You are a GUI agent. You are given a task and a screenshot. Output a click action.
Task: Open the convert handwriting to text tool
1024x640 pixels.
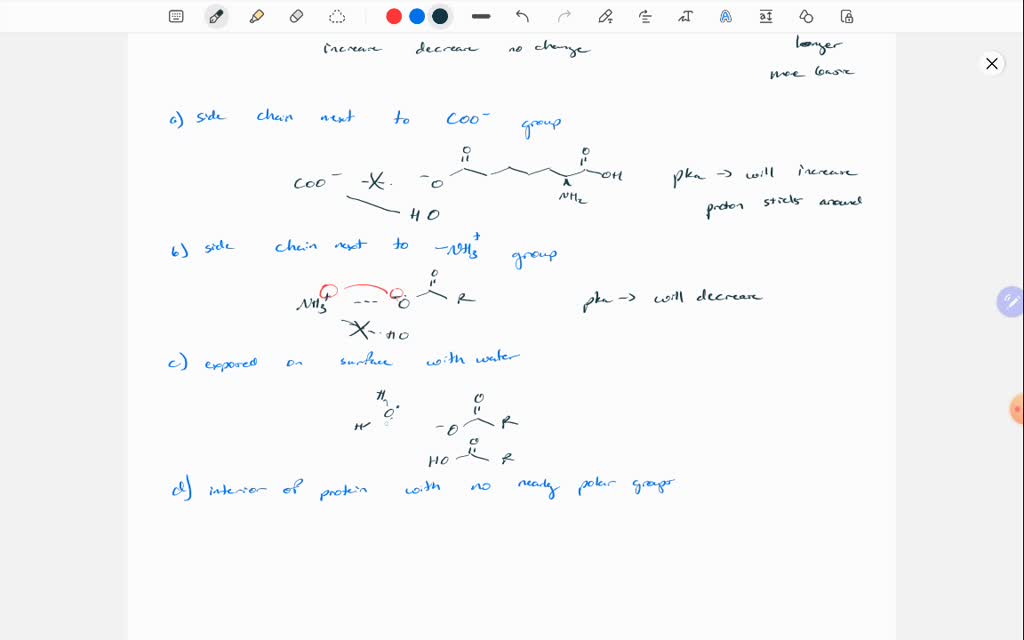pyautogui.click(x=685, y=16)
